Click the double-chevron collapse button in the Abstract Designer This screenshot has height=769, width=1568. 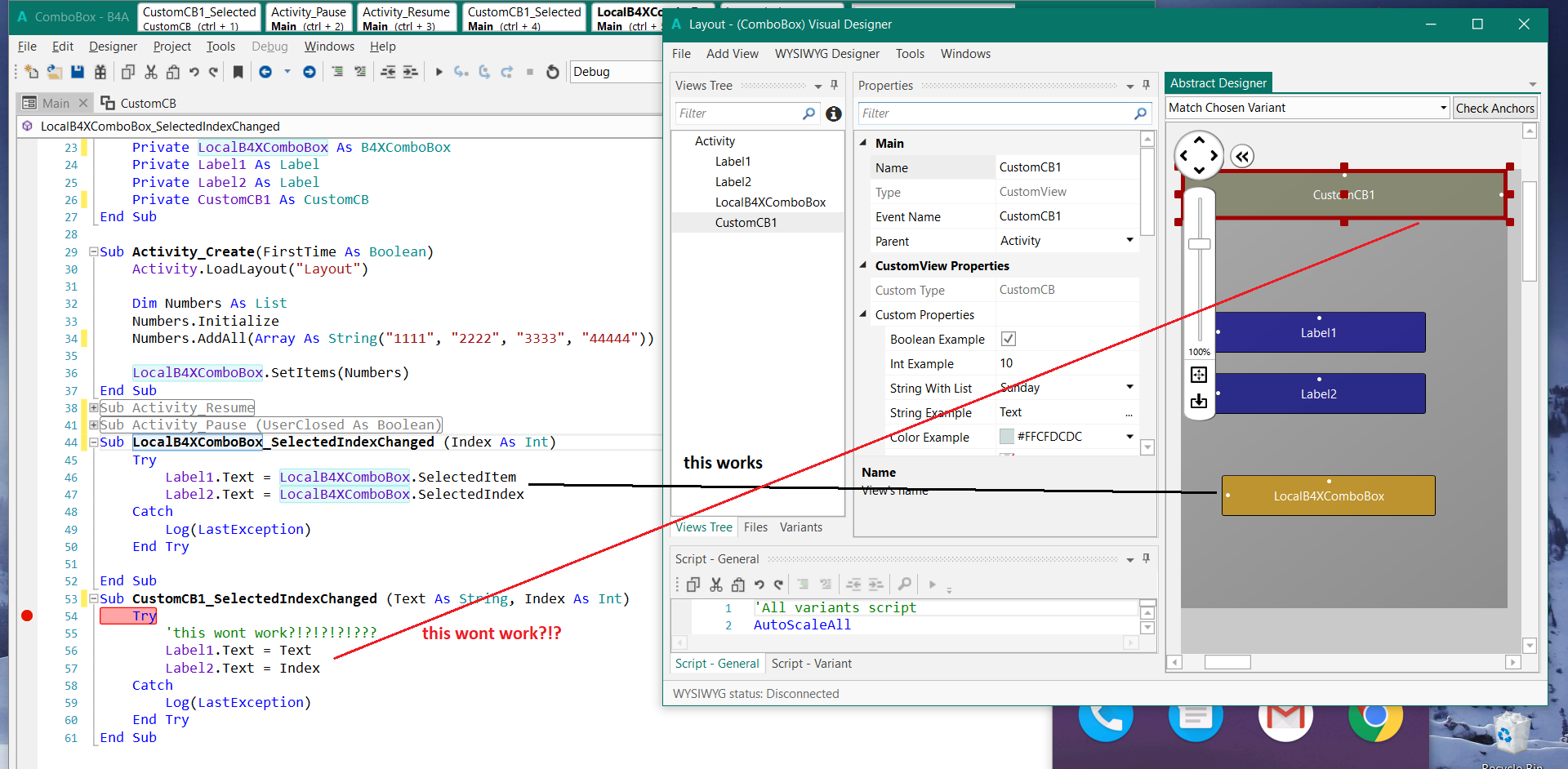[1242, 157]
